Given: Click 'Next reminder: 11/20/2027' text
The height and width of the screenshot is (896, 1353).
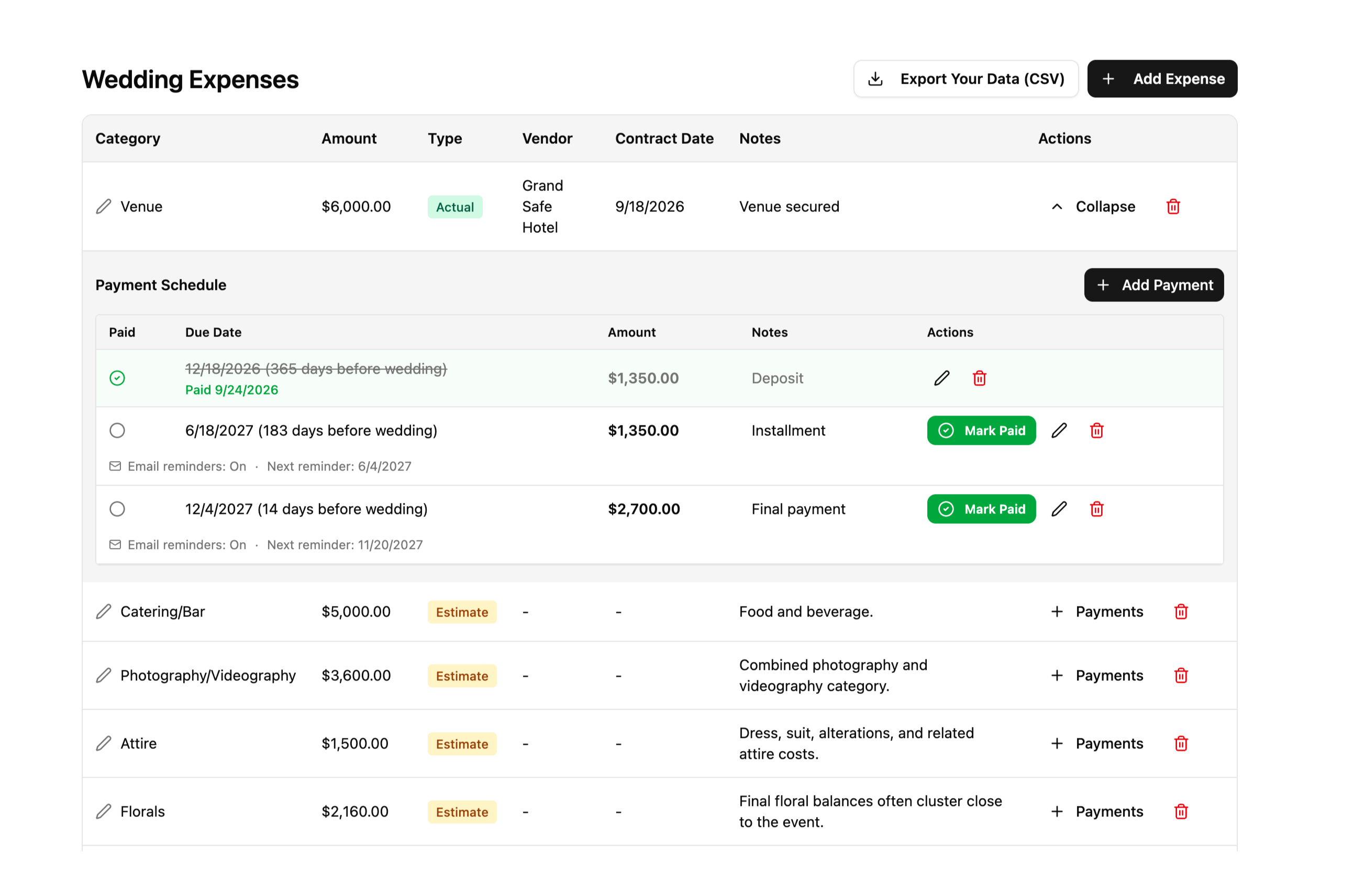Looking at the screenshot, I should click(345, 545).
